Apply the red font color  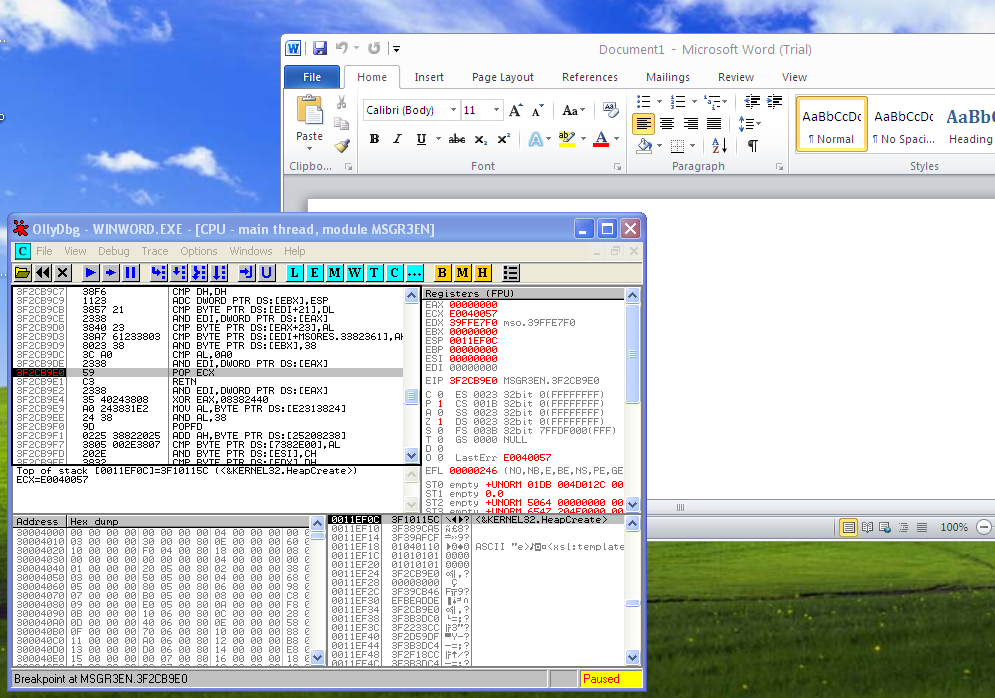601,139
